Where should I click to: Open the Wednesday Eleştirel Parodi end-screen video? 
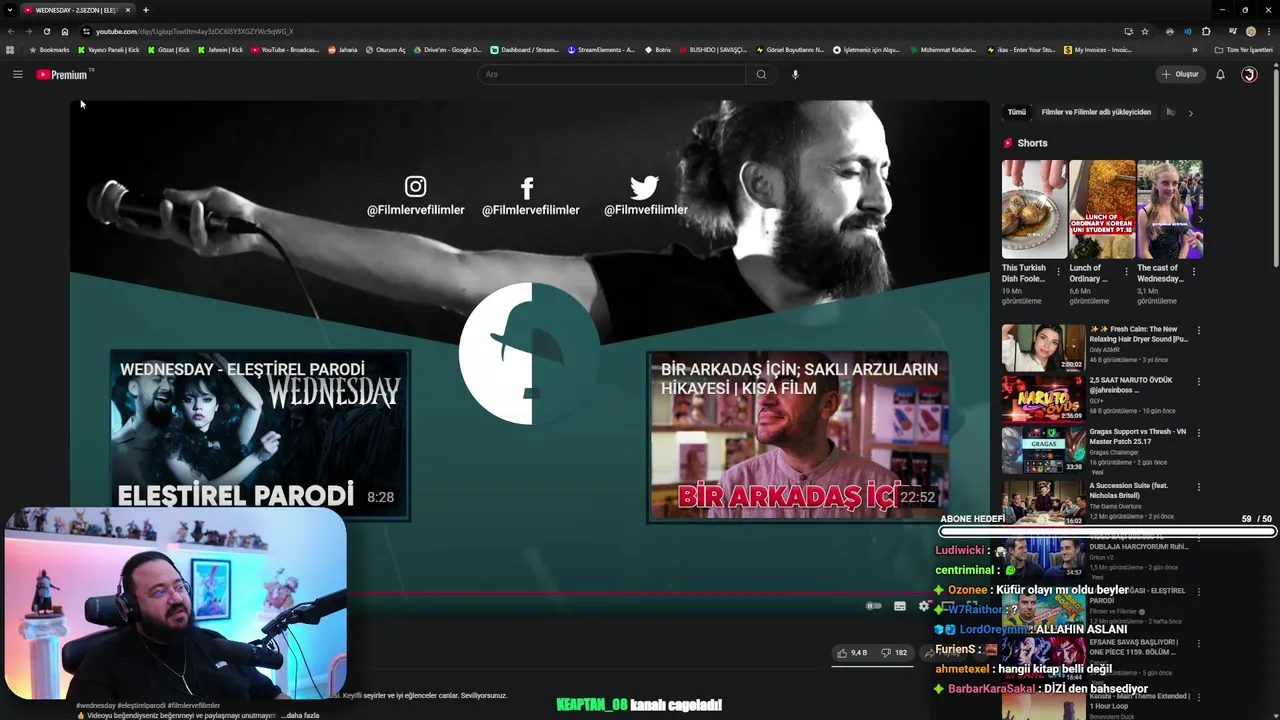260,435
